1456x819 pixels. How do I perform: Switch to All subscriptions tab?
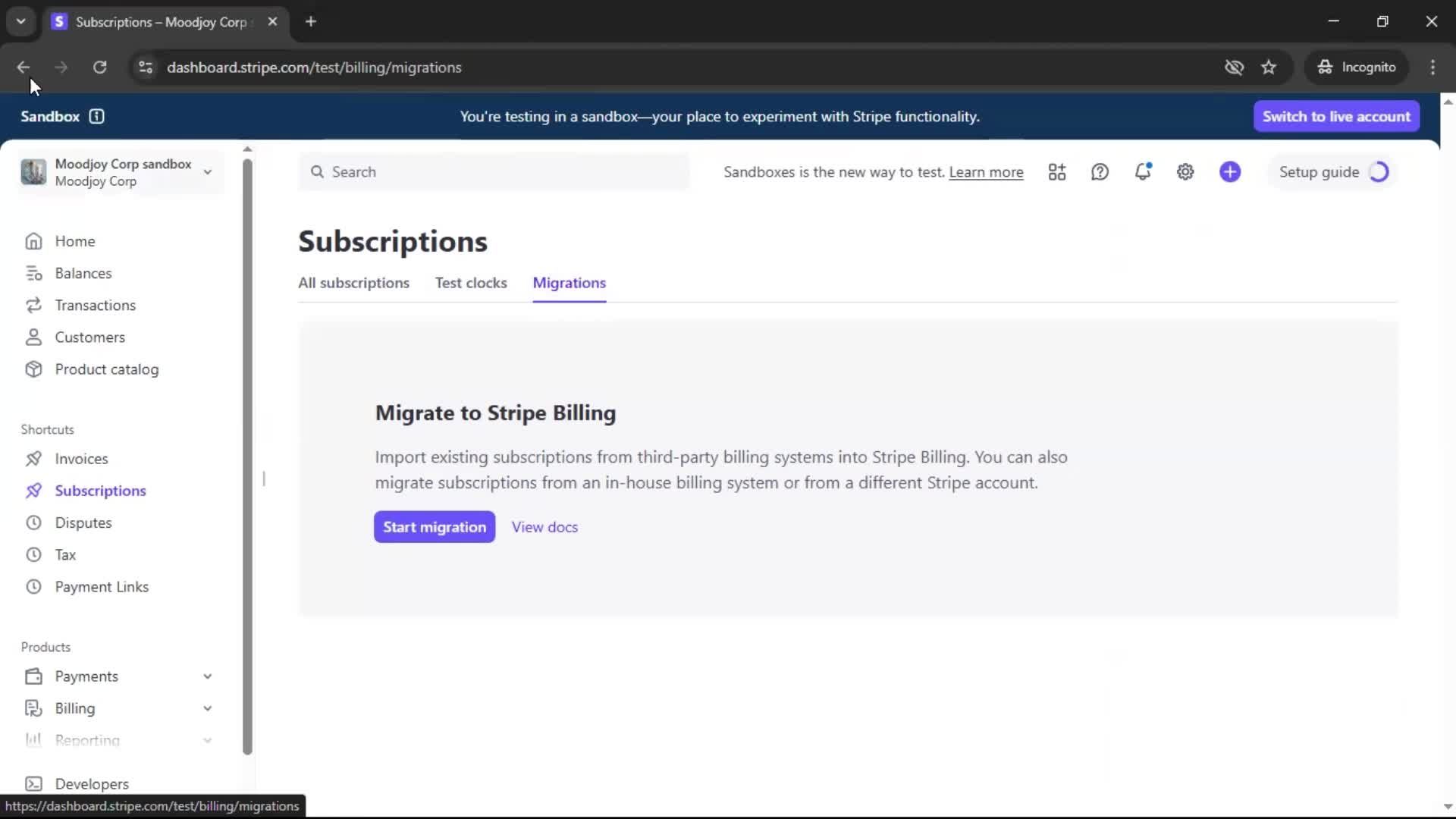[353, 283]
